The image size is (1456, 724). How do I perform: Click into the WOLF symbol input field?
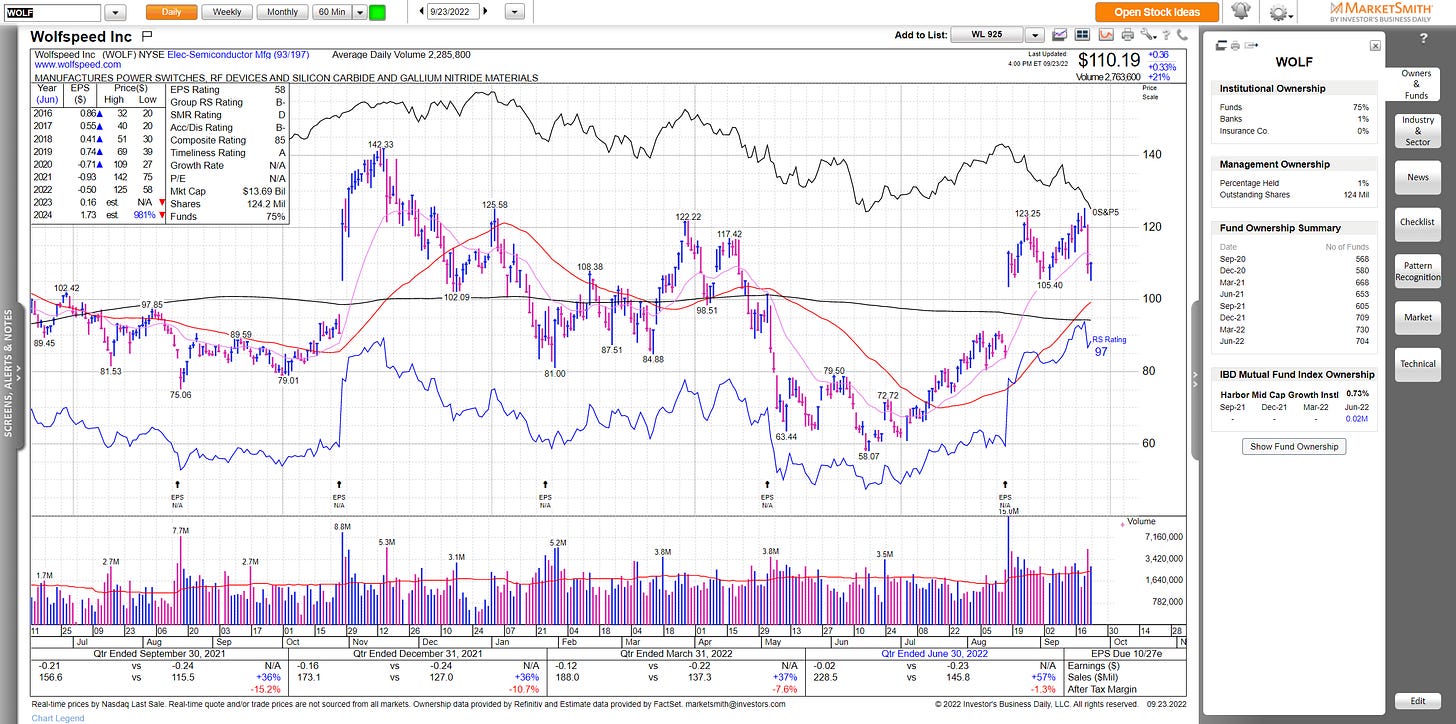52,13
